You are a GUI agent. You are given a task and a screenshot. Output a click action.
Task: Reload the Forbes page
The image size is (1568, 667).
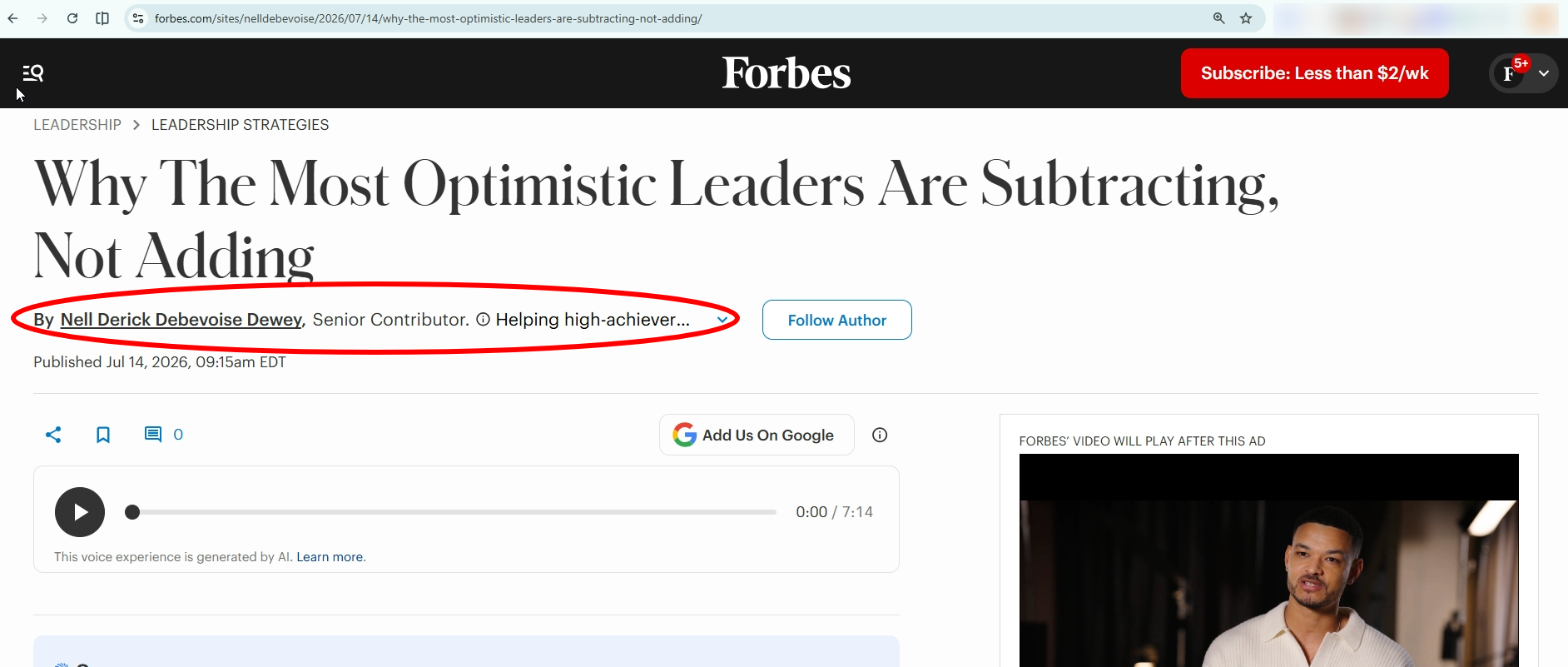point(72,18)
